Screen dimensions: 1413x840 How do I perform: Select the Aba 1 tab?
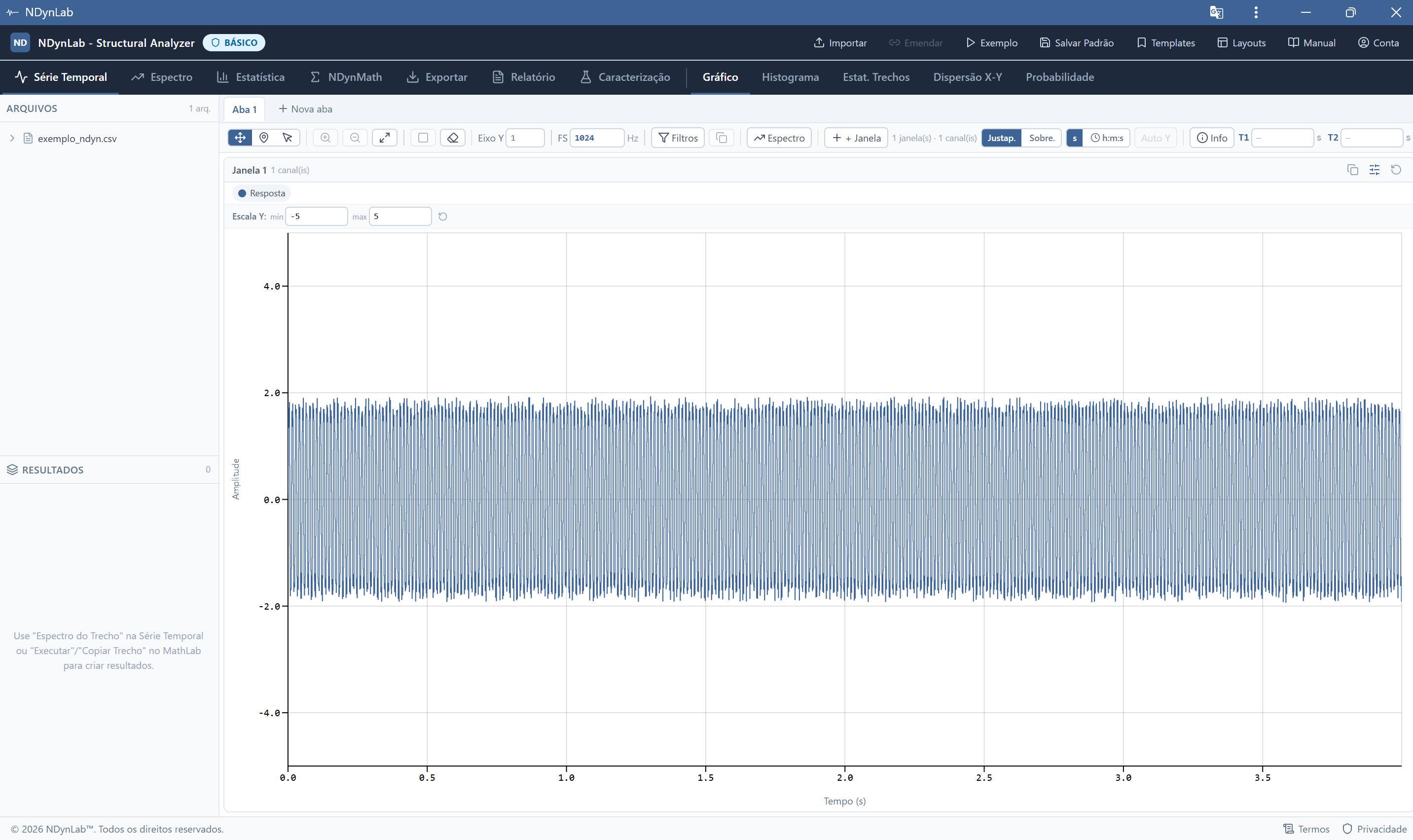[x=245, y=109]
